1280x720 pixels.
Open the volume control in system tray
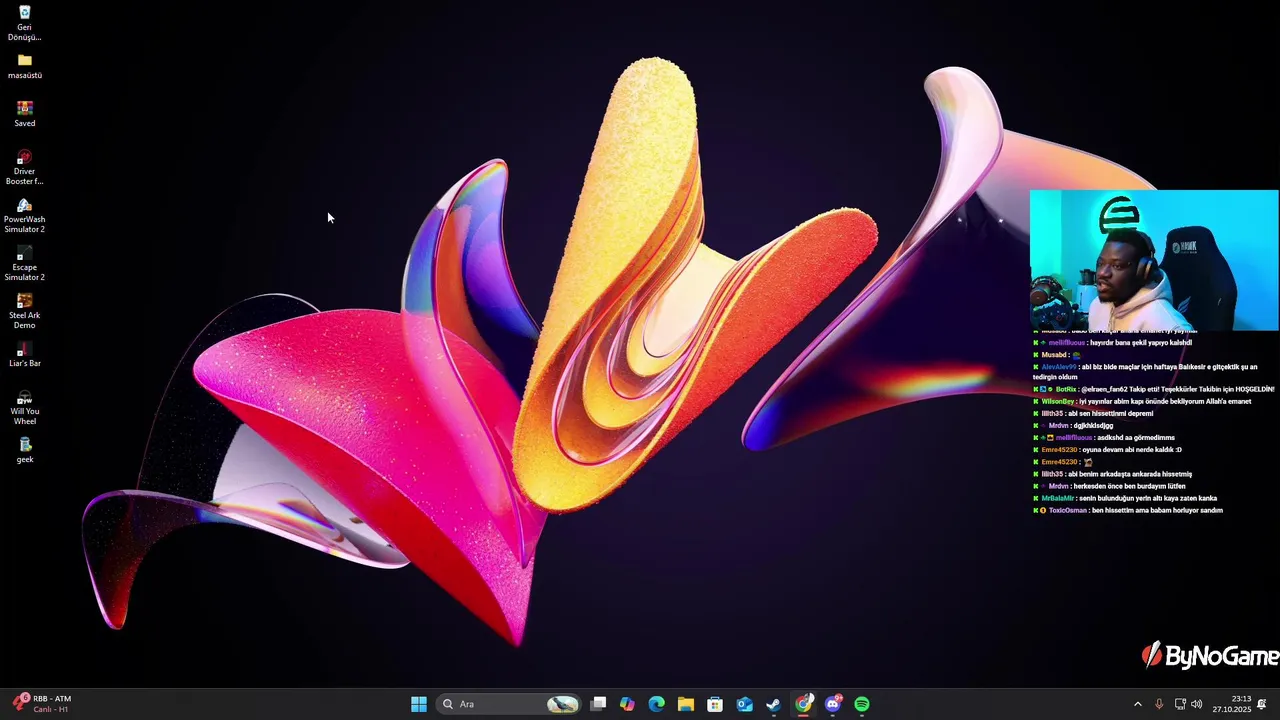(x=1197, y=704)
